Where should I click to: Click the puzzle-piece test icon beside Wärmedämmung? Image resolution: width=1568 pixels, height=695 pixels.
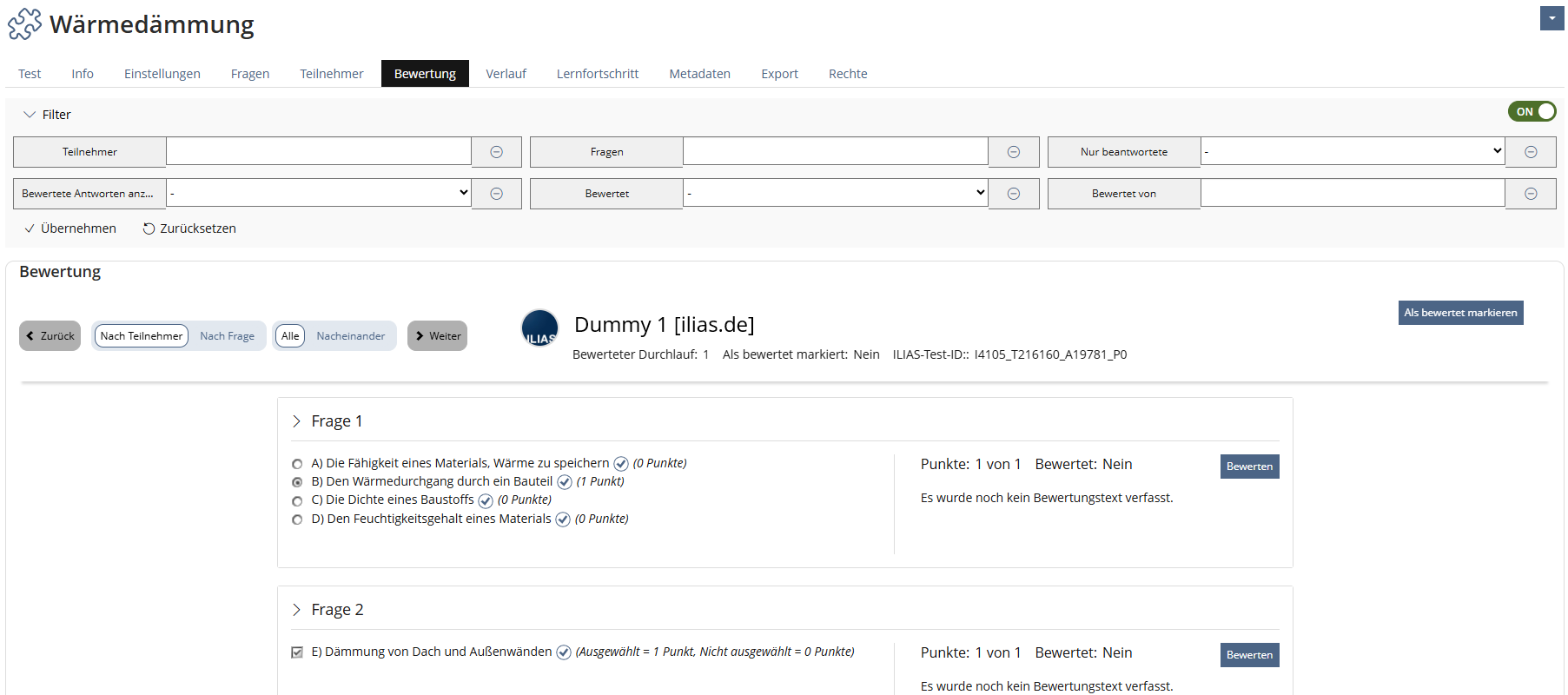tap(24, 24)
